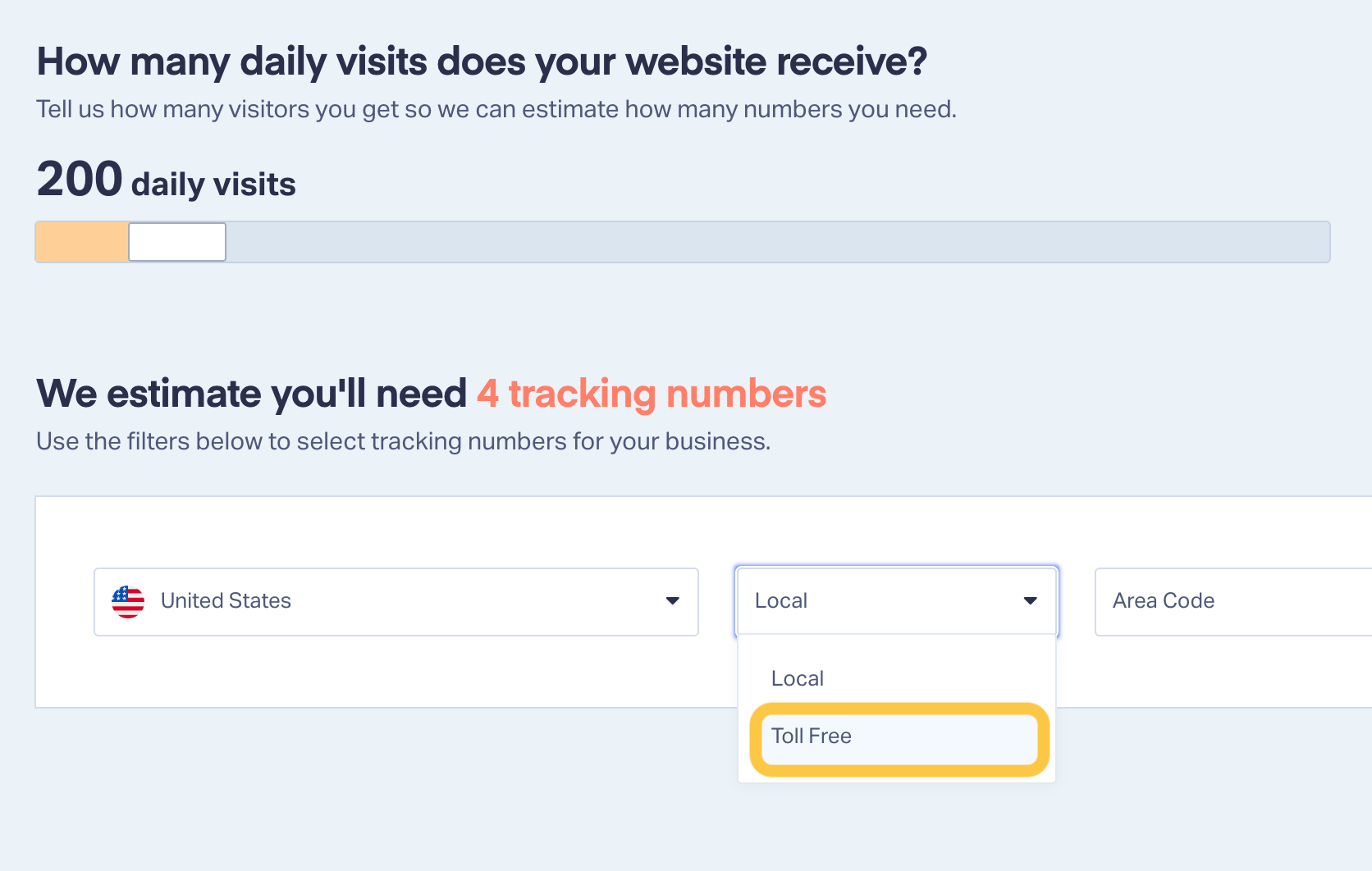
Task: Click the United States label text
Action: pos(226,601)
